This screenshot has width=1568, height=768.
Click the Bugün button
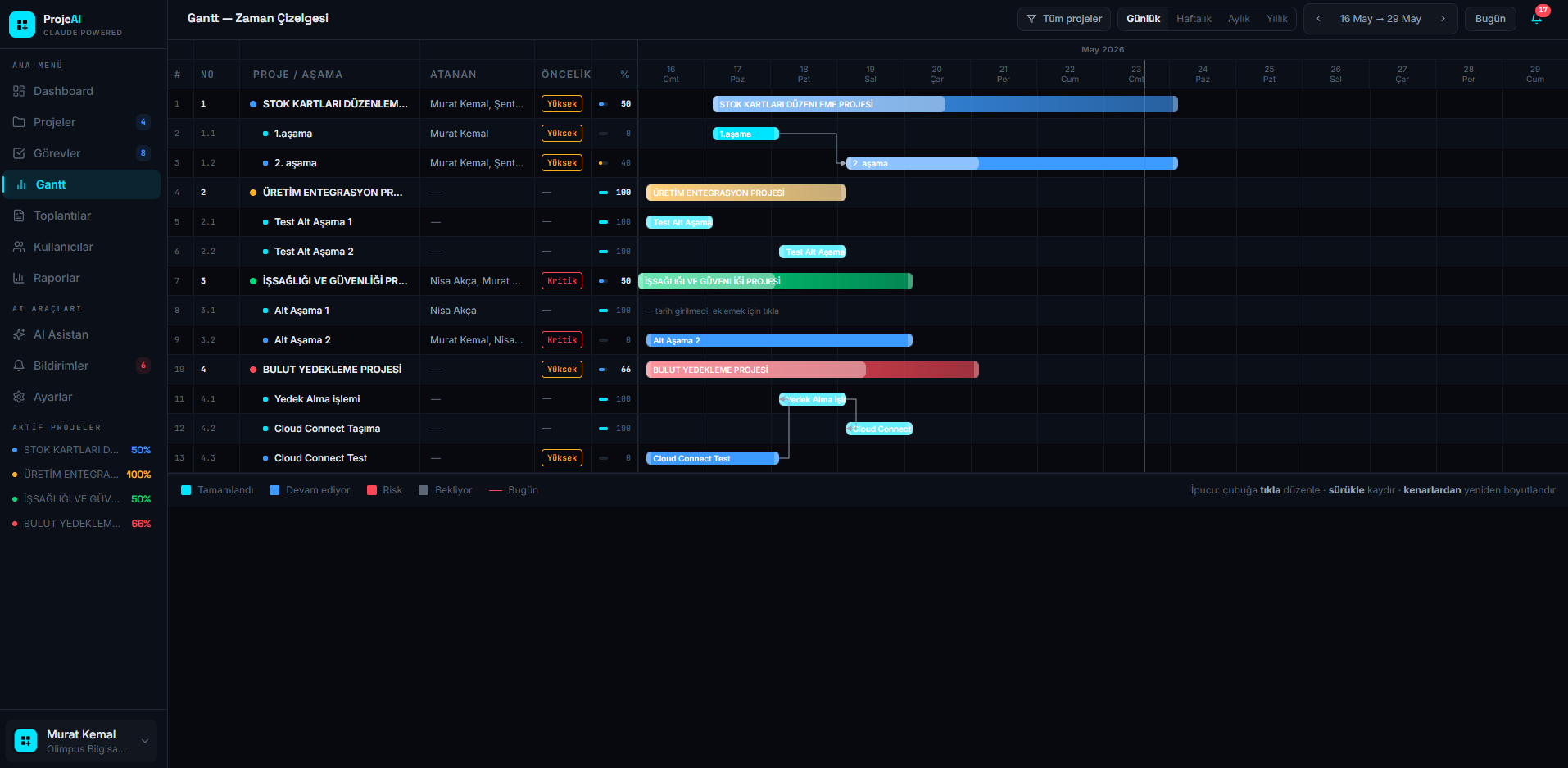pos(1490,18)
